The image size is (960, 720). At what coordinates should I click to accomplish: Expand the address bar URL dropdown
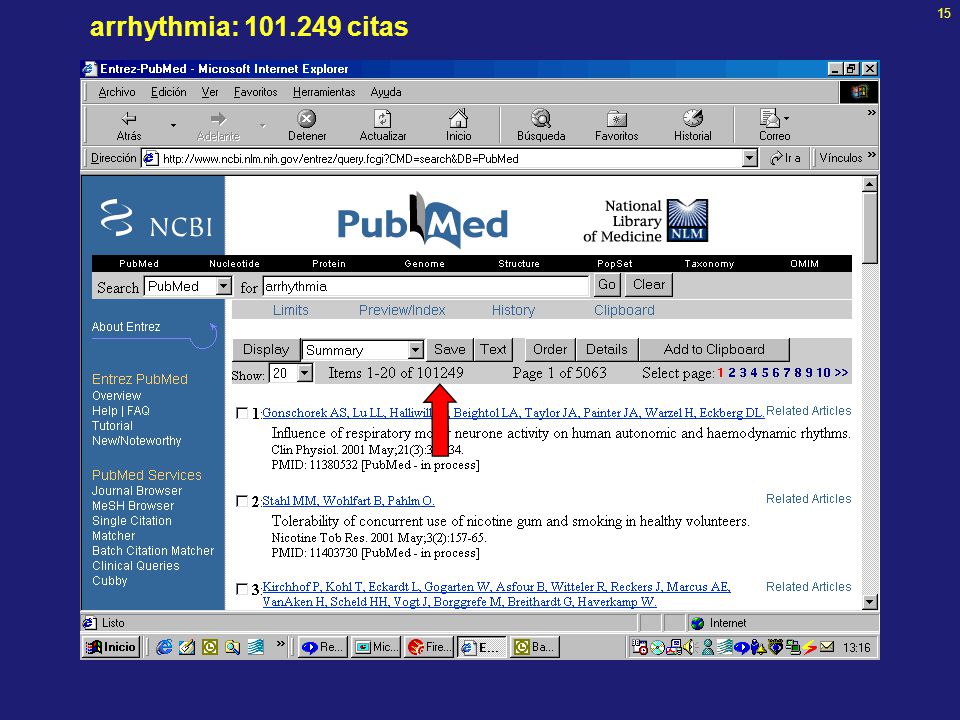coord(749,158)
